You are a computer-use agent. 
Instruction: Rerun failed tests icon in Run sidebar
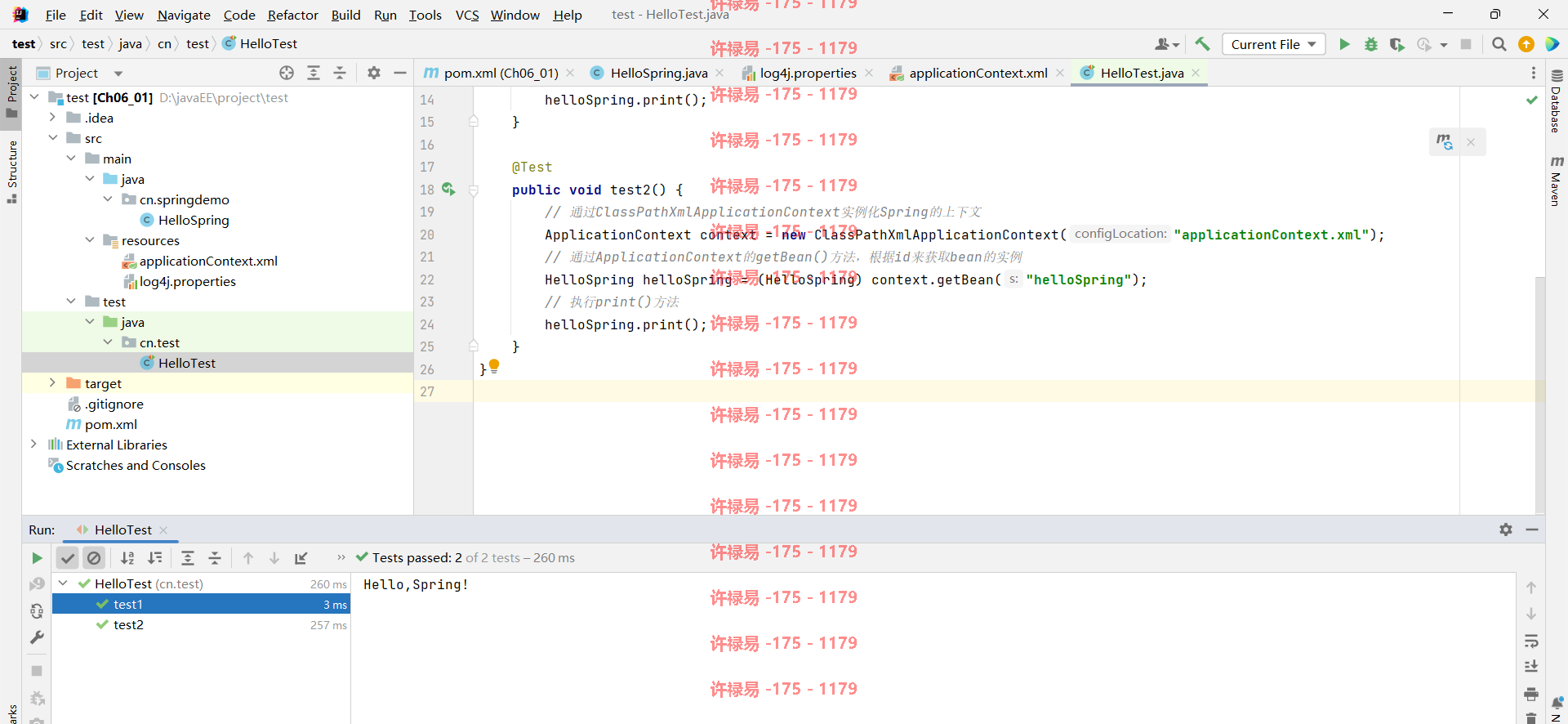pyautogui.click(x=37, y=584)
